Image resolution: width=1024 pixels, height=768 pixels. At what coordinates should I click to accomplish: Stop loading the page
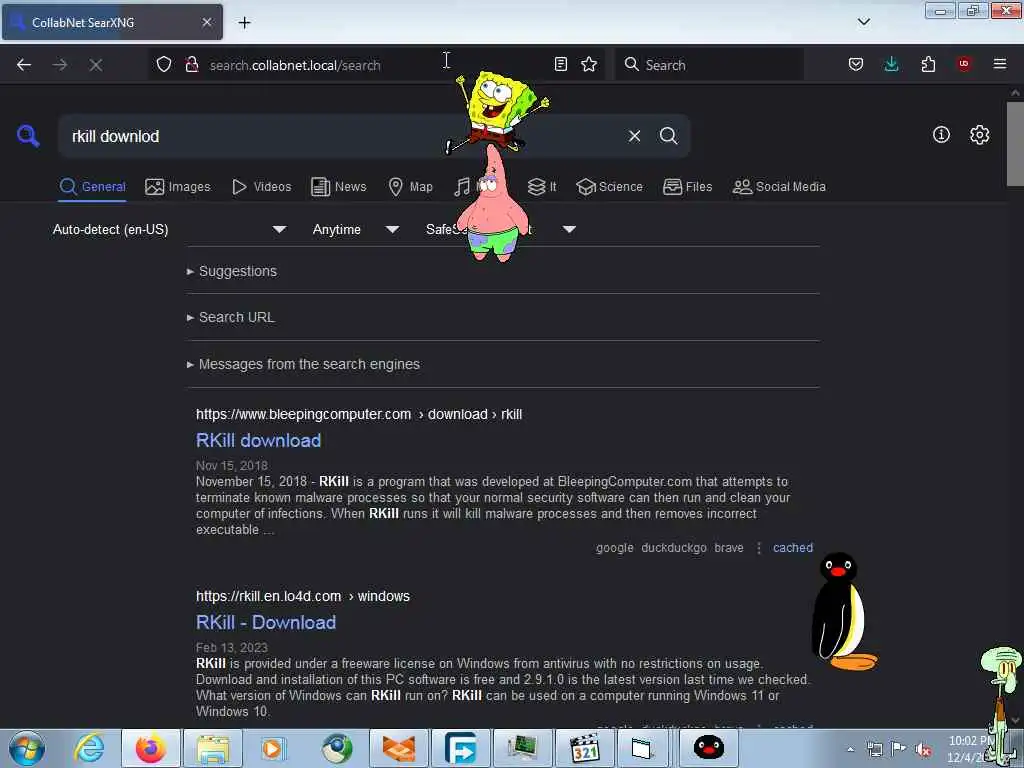coord(96,65)
